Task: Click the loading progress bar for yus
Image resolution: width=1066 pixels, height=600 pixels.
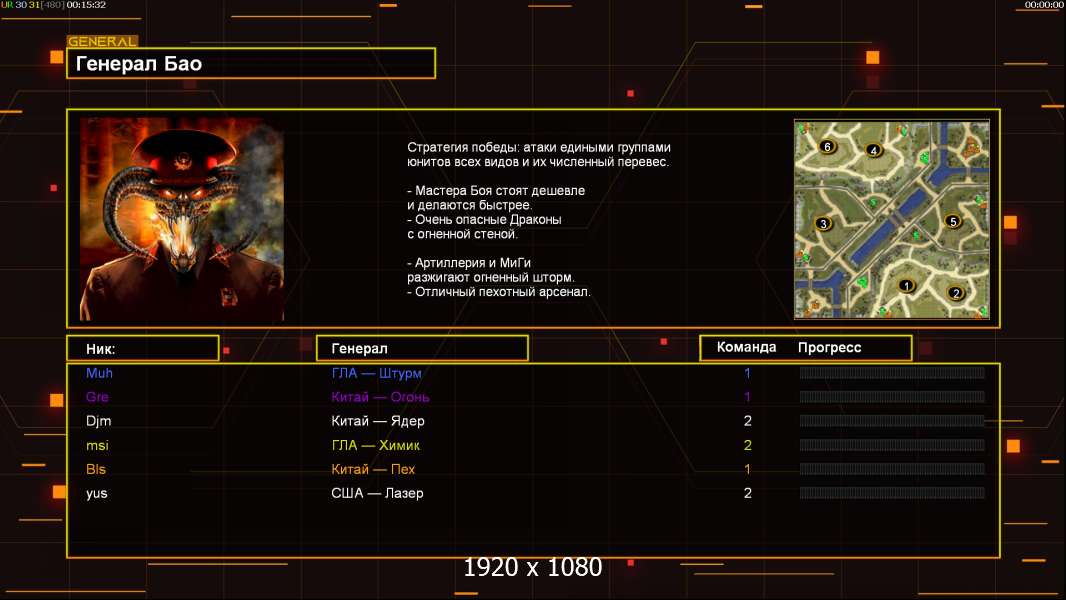Action: (891, 493)
